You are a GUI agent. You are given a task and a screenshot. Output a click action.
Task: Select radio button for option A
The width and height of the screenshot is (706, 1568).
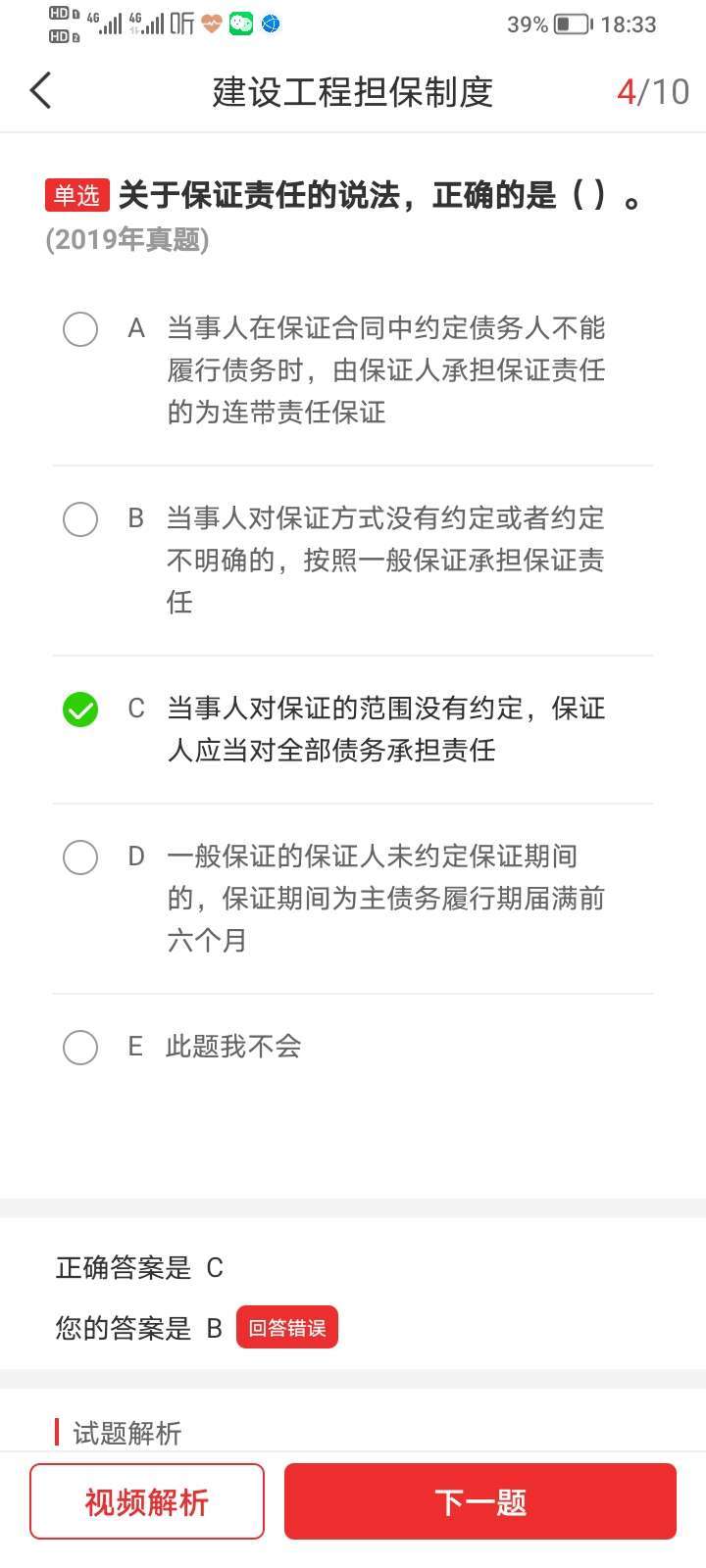pyautogui.click(x=80, y=329)
